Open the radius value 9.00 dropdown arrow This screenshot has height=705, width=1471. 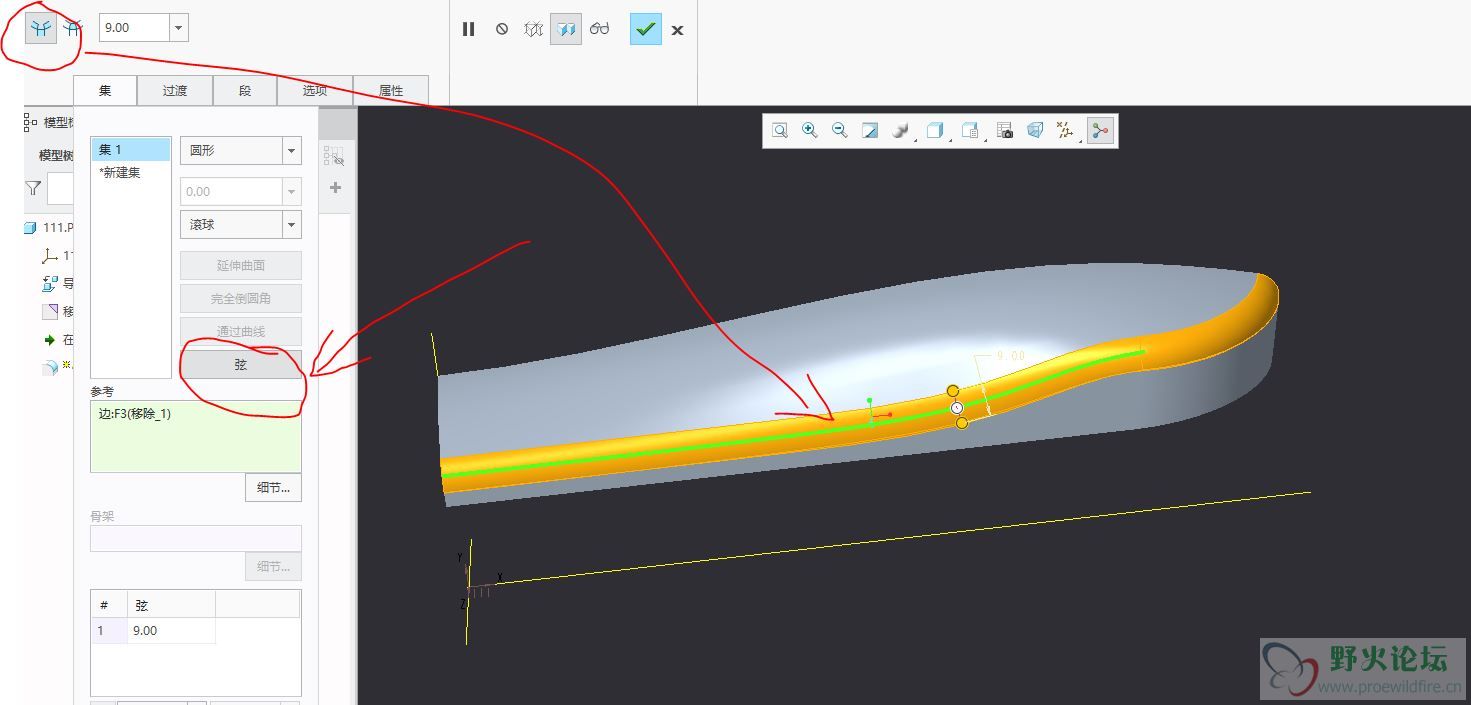point(179,28)
